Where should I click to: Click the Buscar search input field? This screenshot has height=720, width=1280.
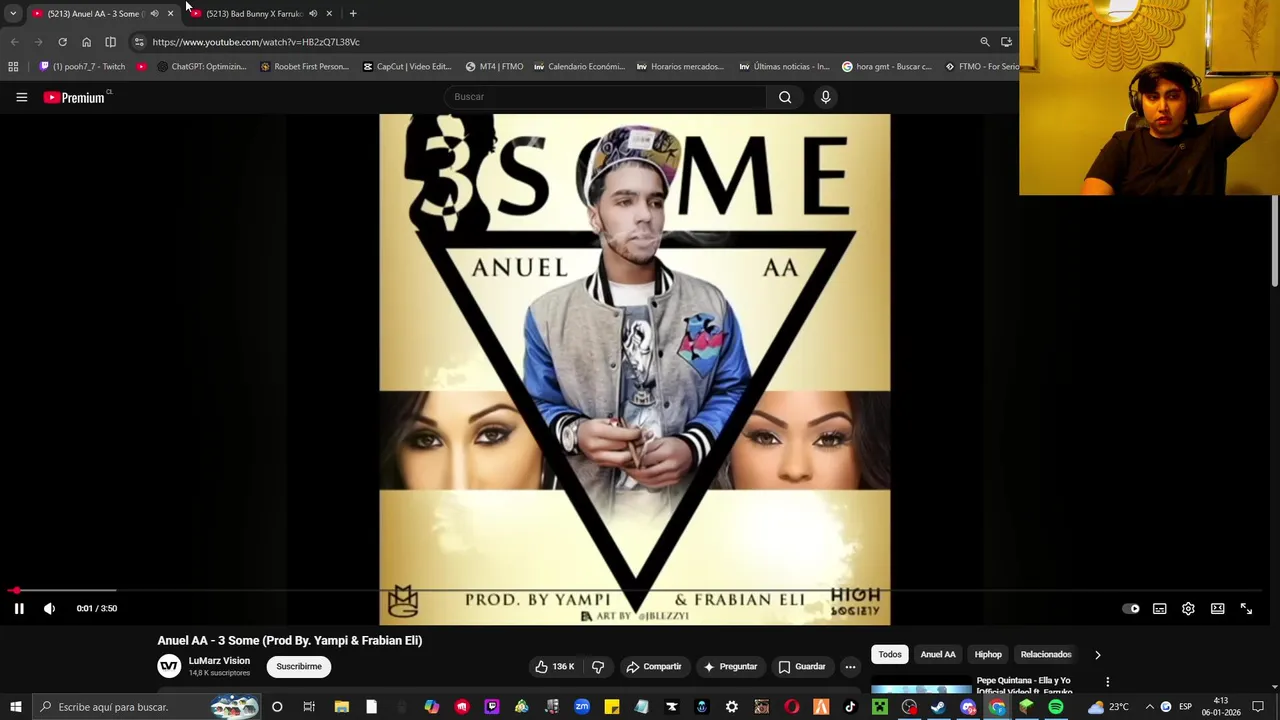point(605,97)
